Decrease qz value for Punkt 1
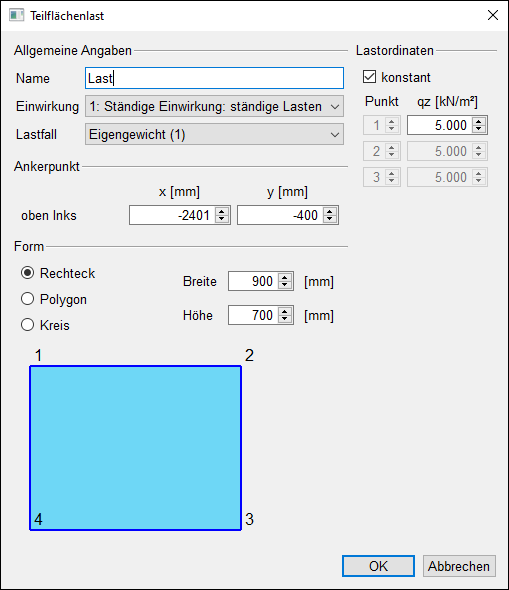This screenshot has height=590, width=509. (479, 129)
